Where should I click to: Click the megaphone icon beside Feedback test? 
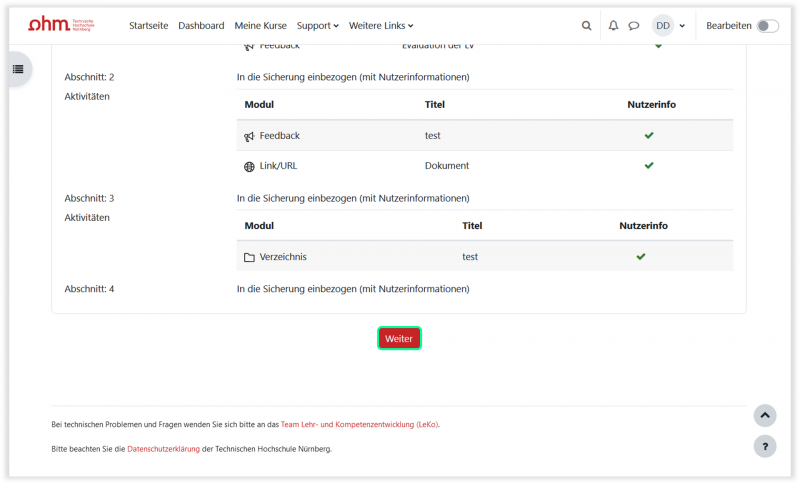point(249,136)
